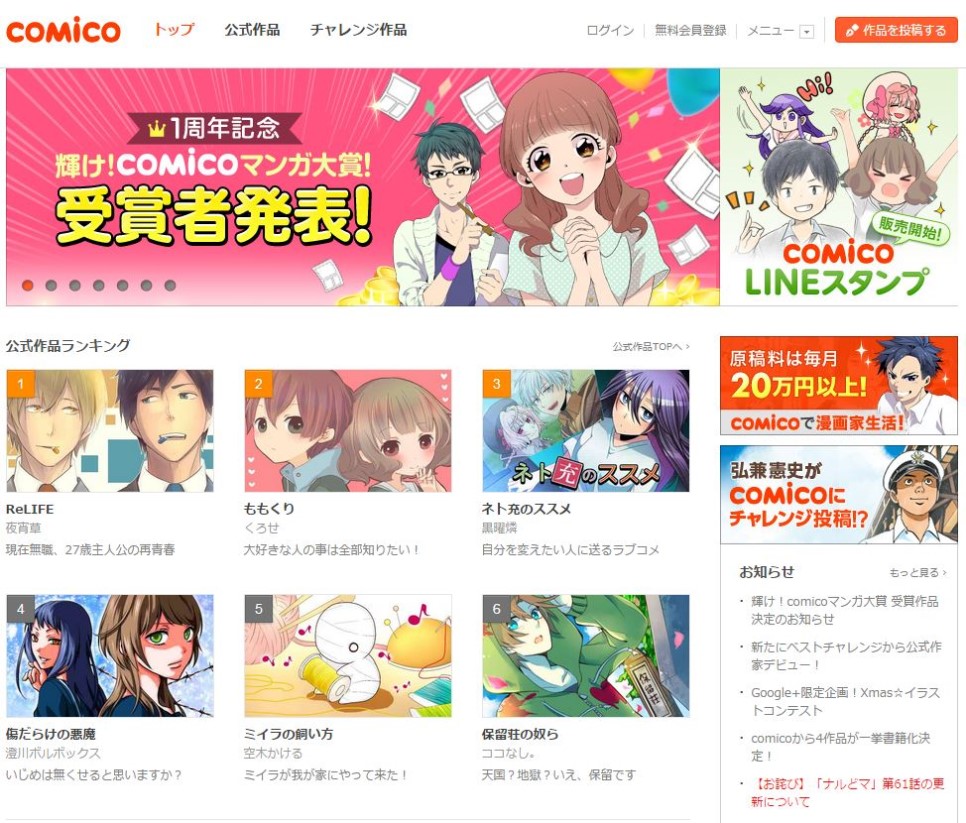Click the ログイン link
This screenshot has height=823, width=966.
pos(610,30)
